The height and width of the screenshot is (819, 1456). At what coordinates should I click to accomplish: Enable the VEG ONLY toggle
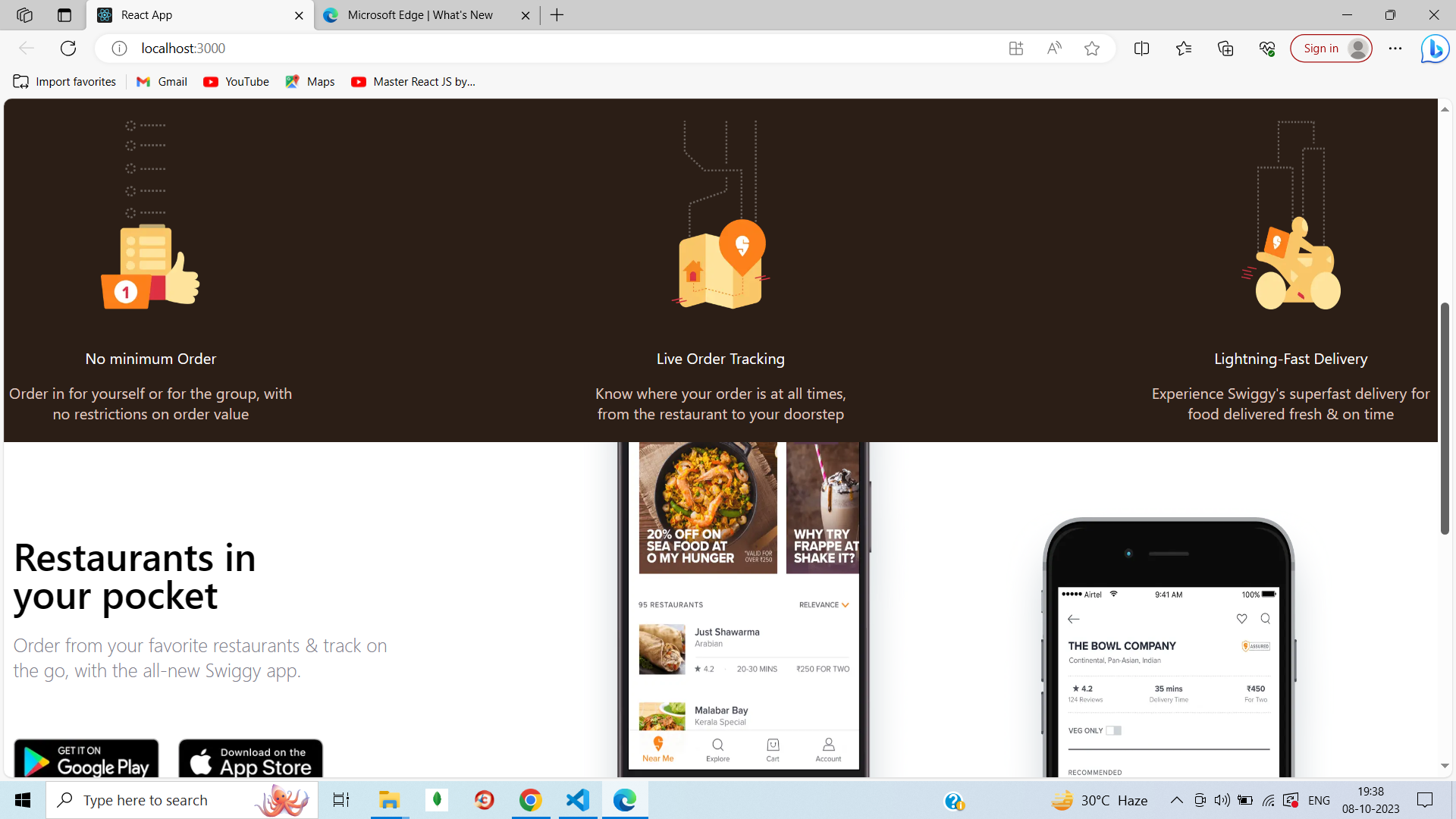(1114, 730)
